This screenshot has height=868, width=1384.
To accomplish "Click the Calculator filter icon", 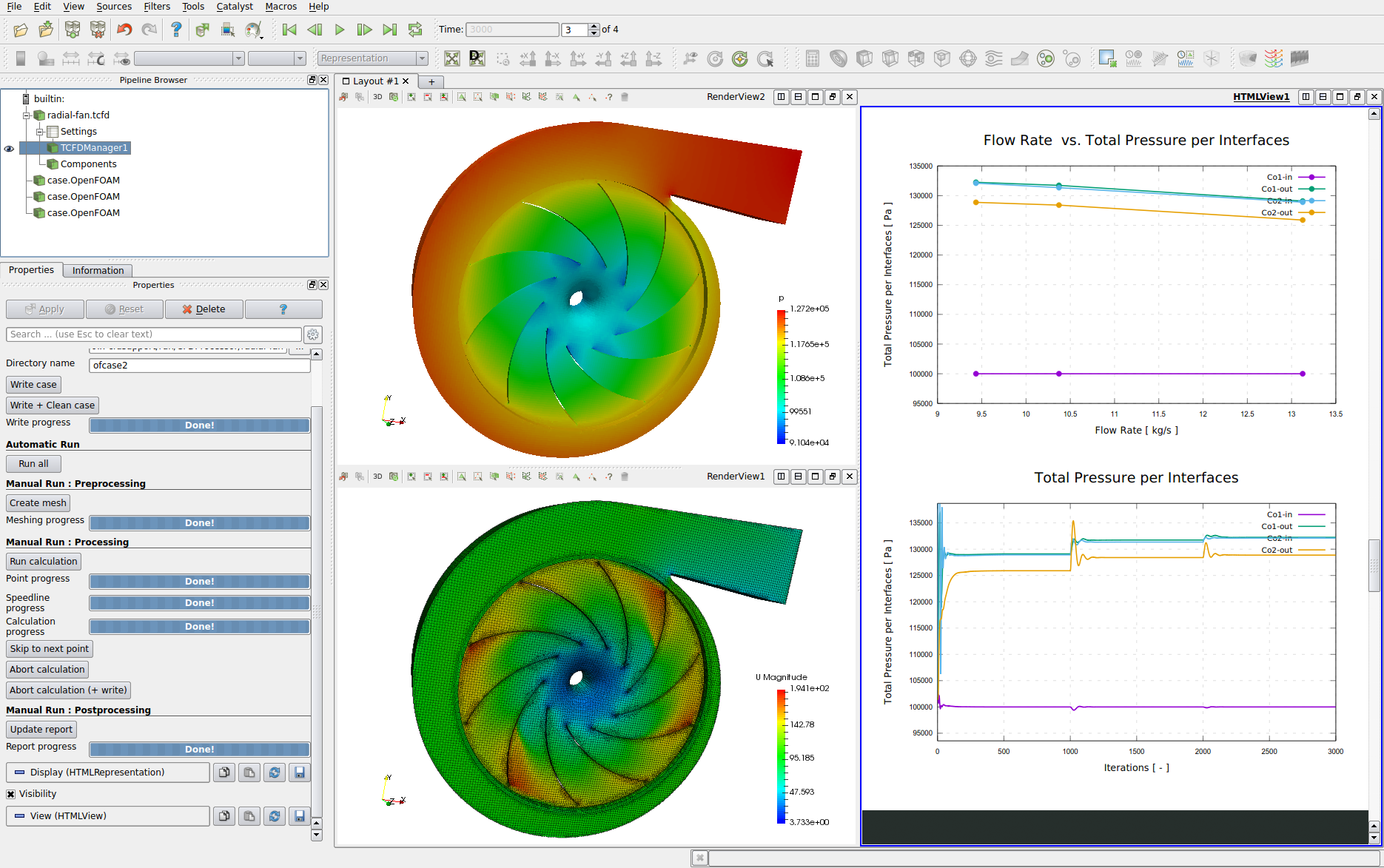I will [x=812, y=58].
